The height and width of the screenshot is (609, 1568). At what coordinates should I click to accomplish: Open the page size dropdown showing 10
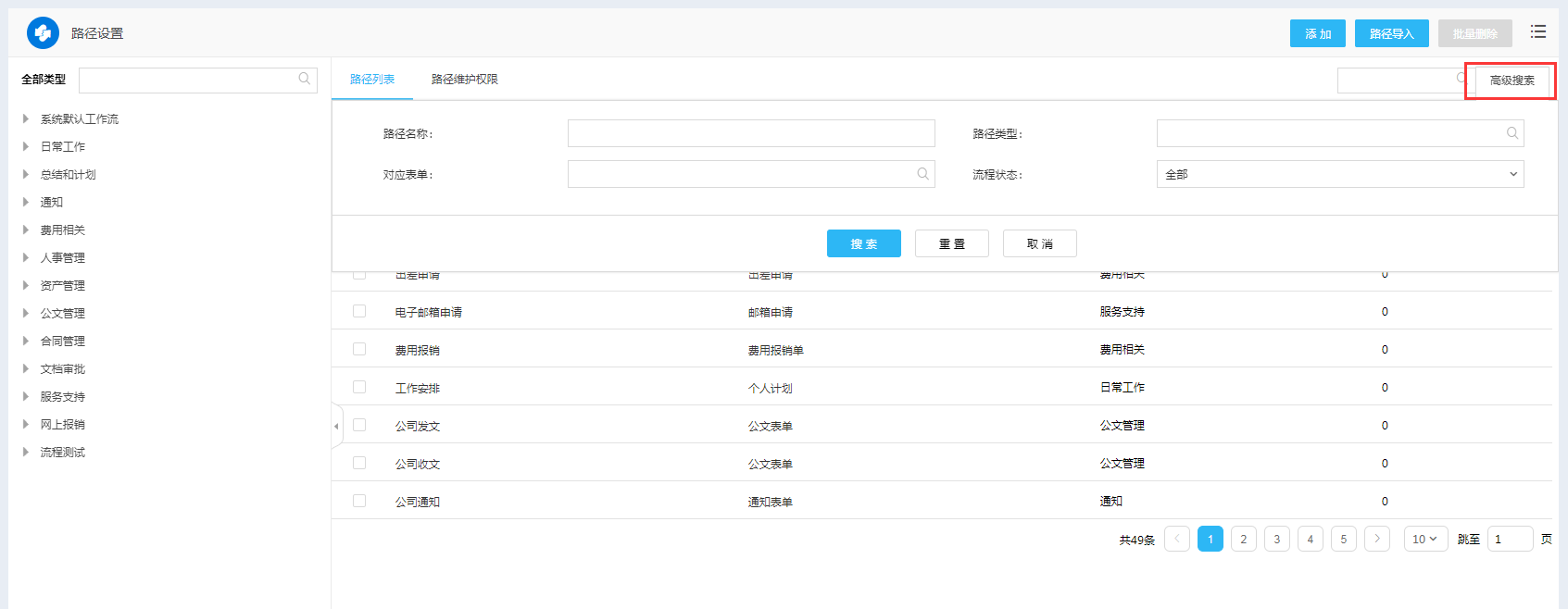1425,539
